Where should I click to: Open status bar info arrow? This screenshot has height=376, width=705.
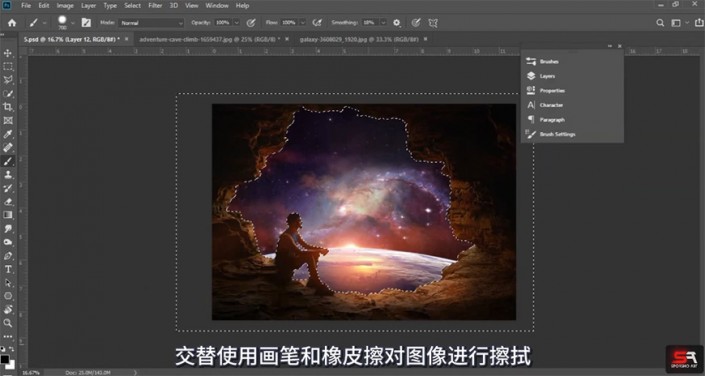135,372
